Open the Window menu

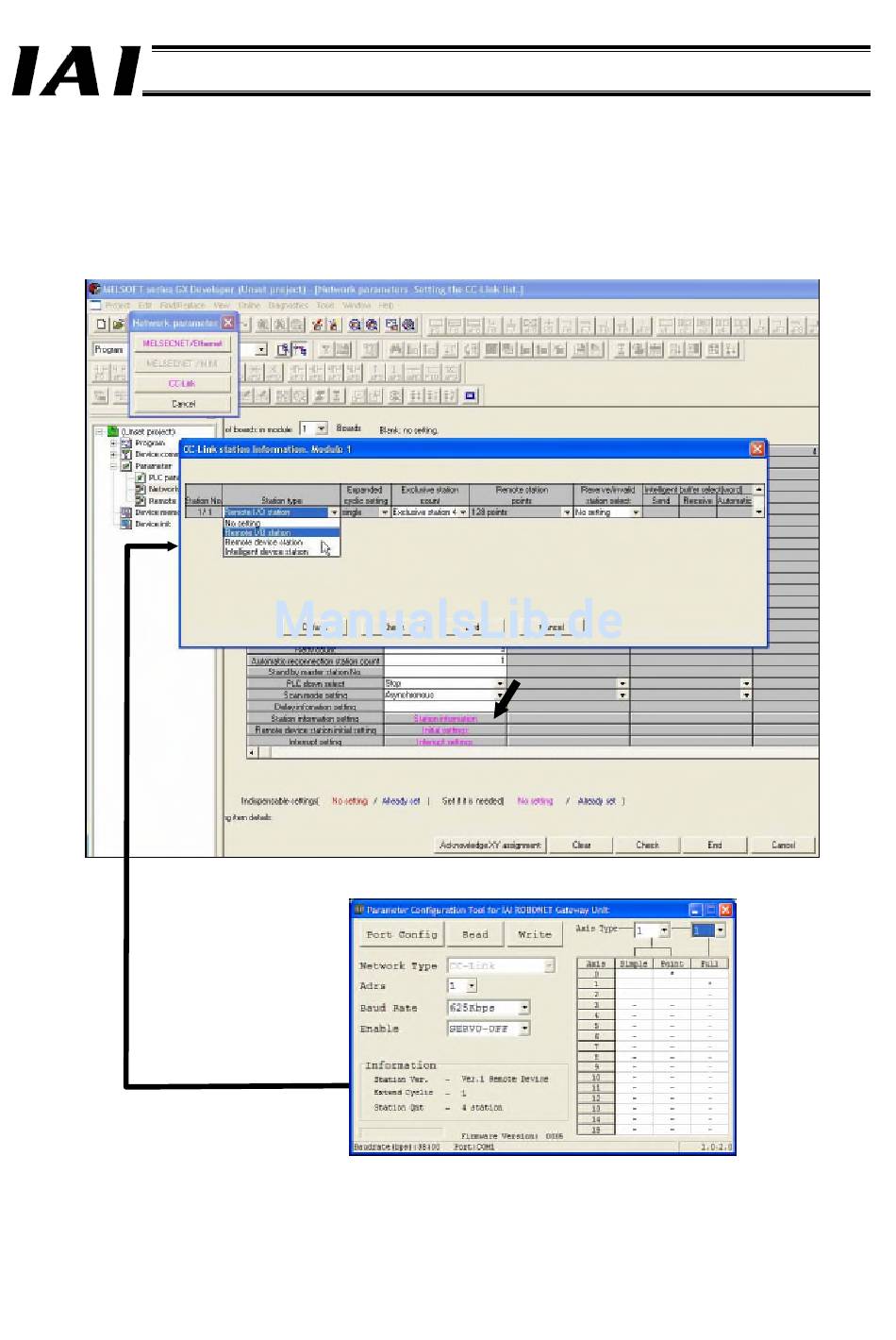click(357, 305)
